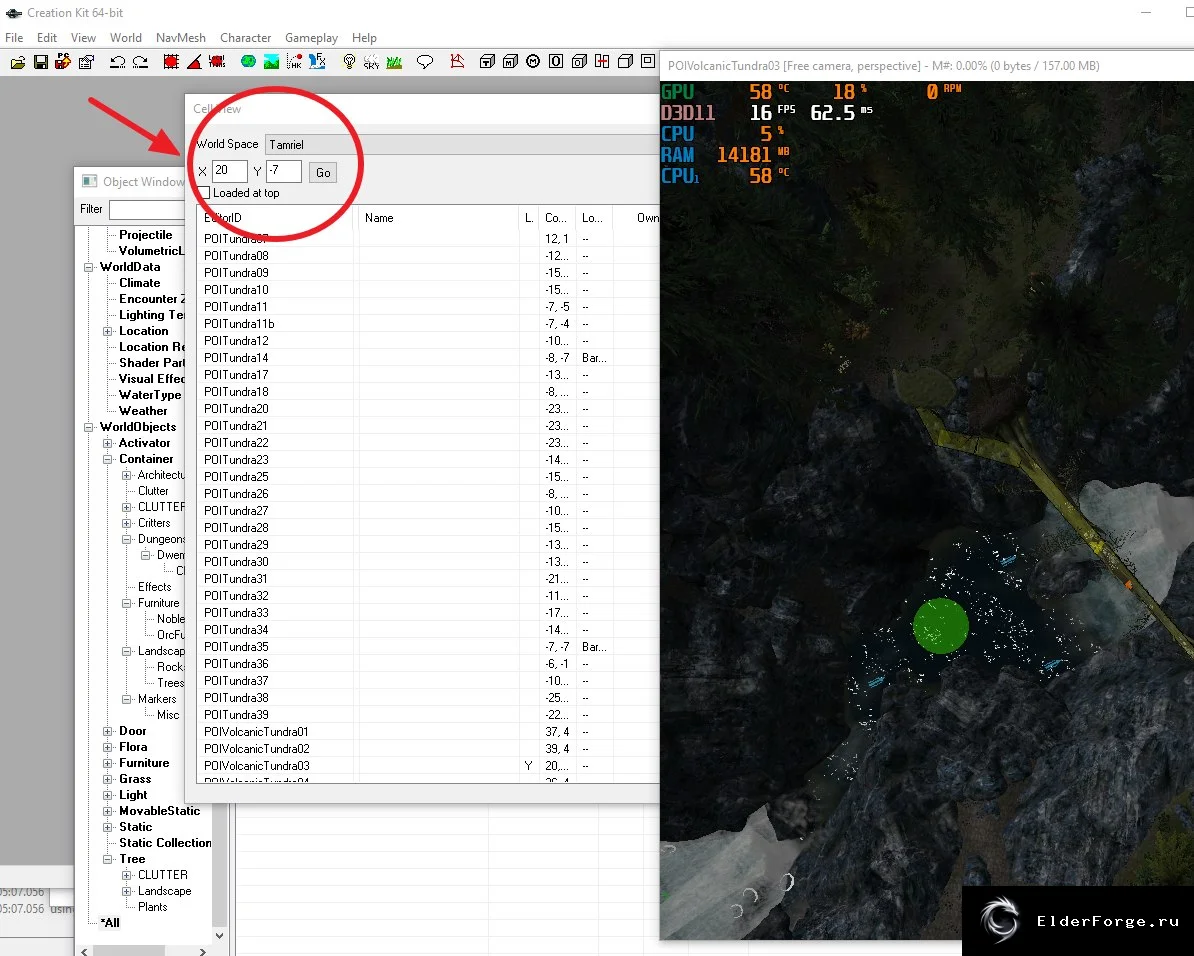The width and height of the screenshot is (1194, 956).
Task: Select the POITundra14 cell row
Action: (x=428, y=358)
